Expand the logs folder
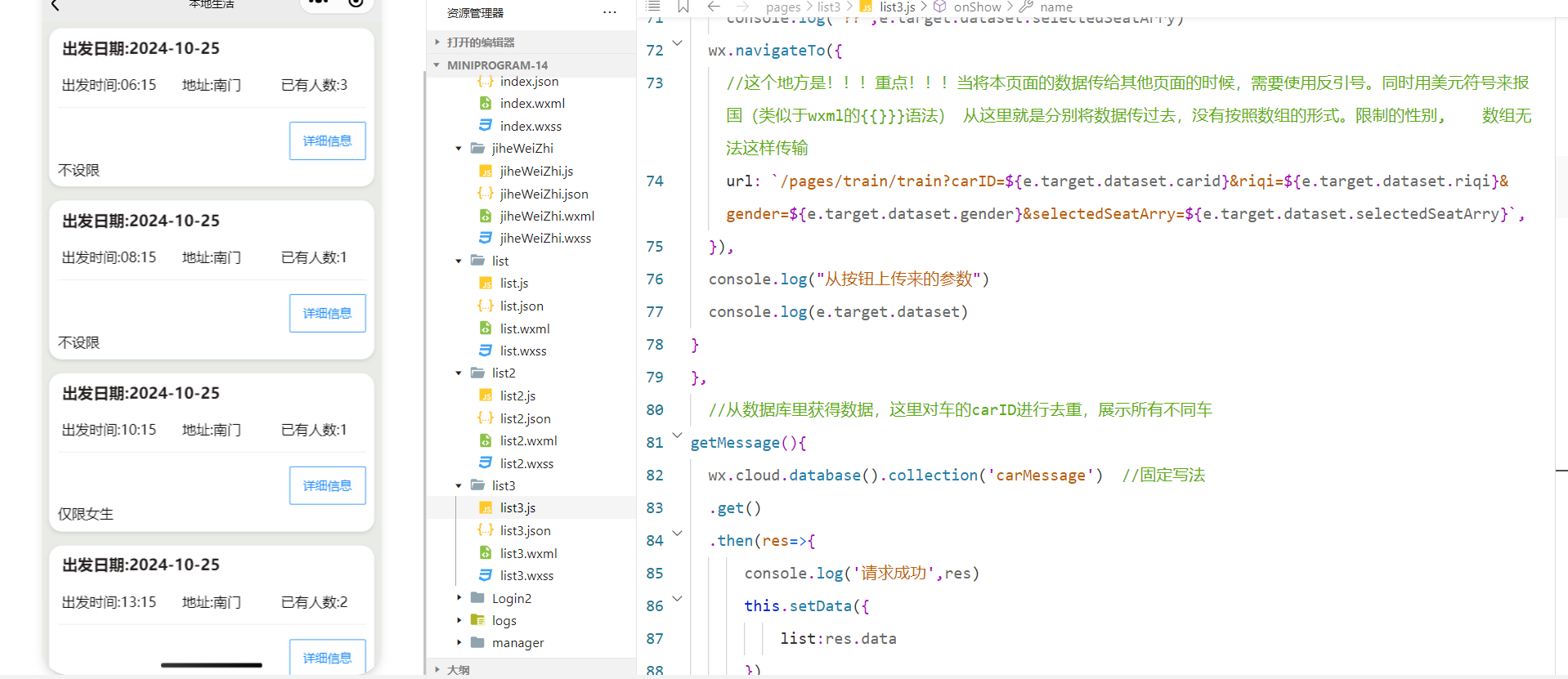 pyautogui.click(x=459, y=620)
